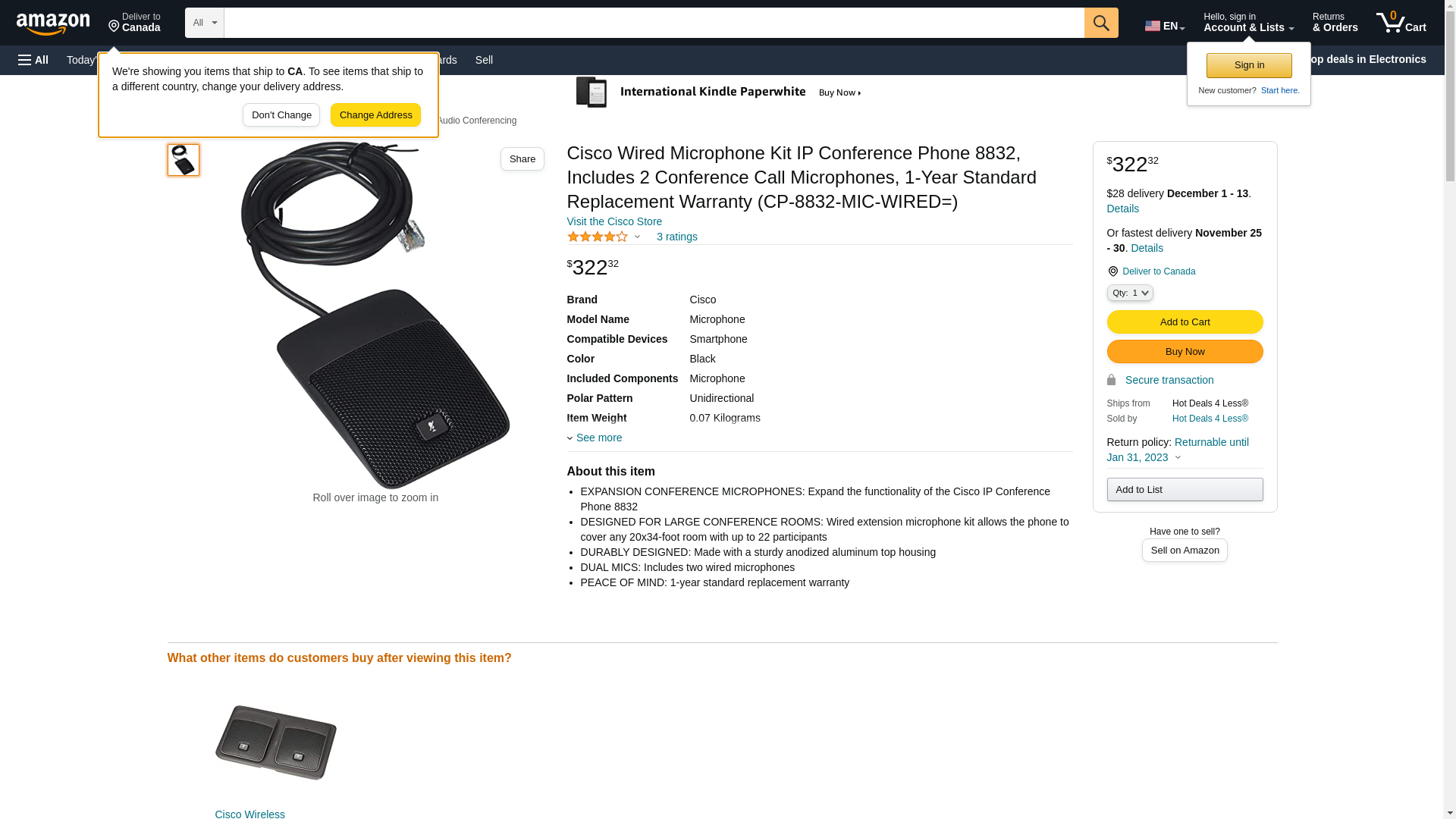This screenshot has height=819, width=1456.
Task: Click the Secure transaction lock icon
Action: pyautogui.click(x=1112, y=380)
